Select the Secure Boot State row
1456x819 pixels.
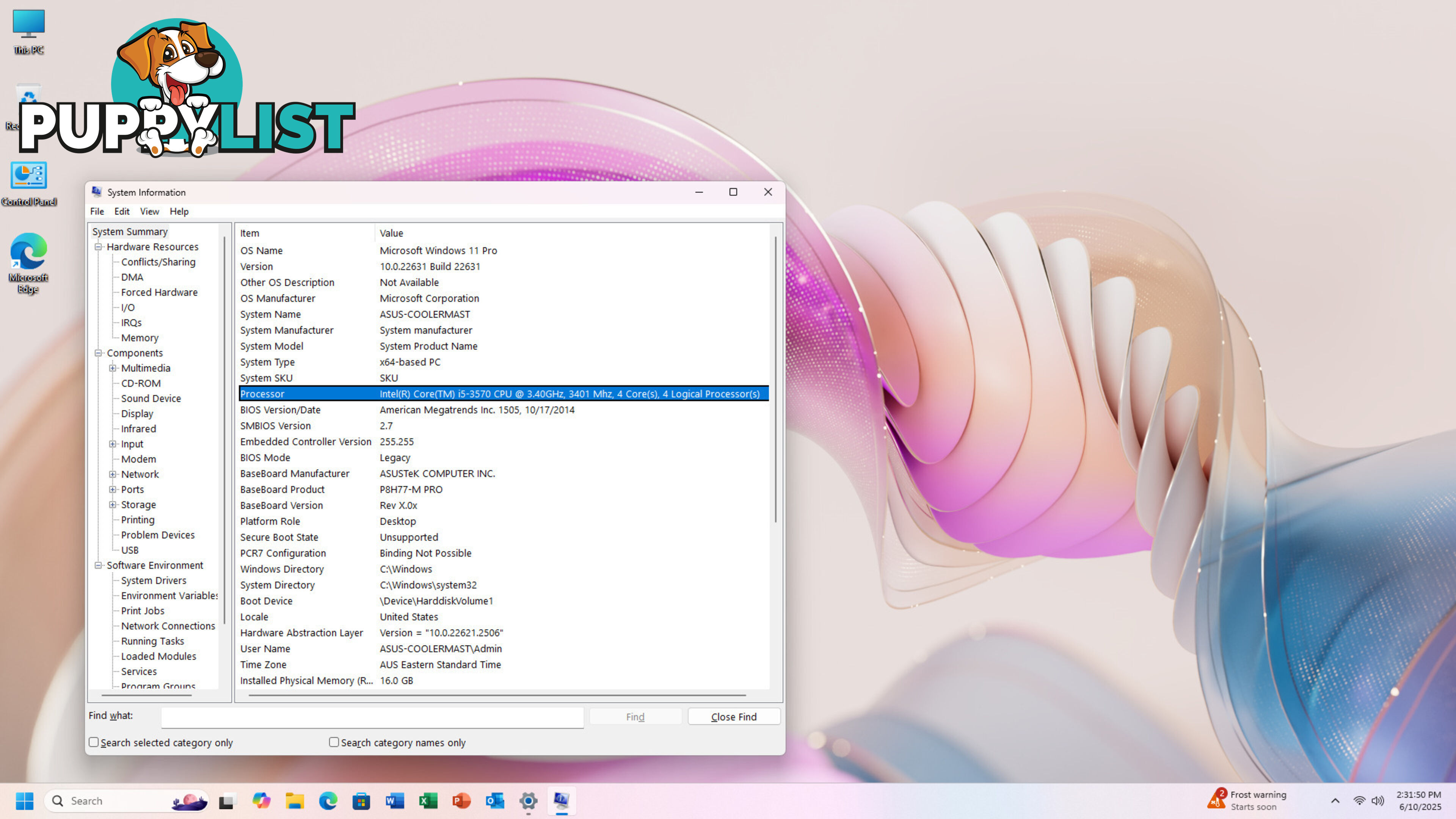click(x=503, y=537)
